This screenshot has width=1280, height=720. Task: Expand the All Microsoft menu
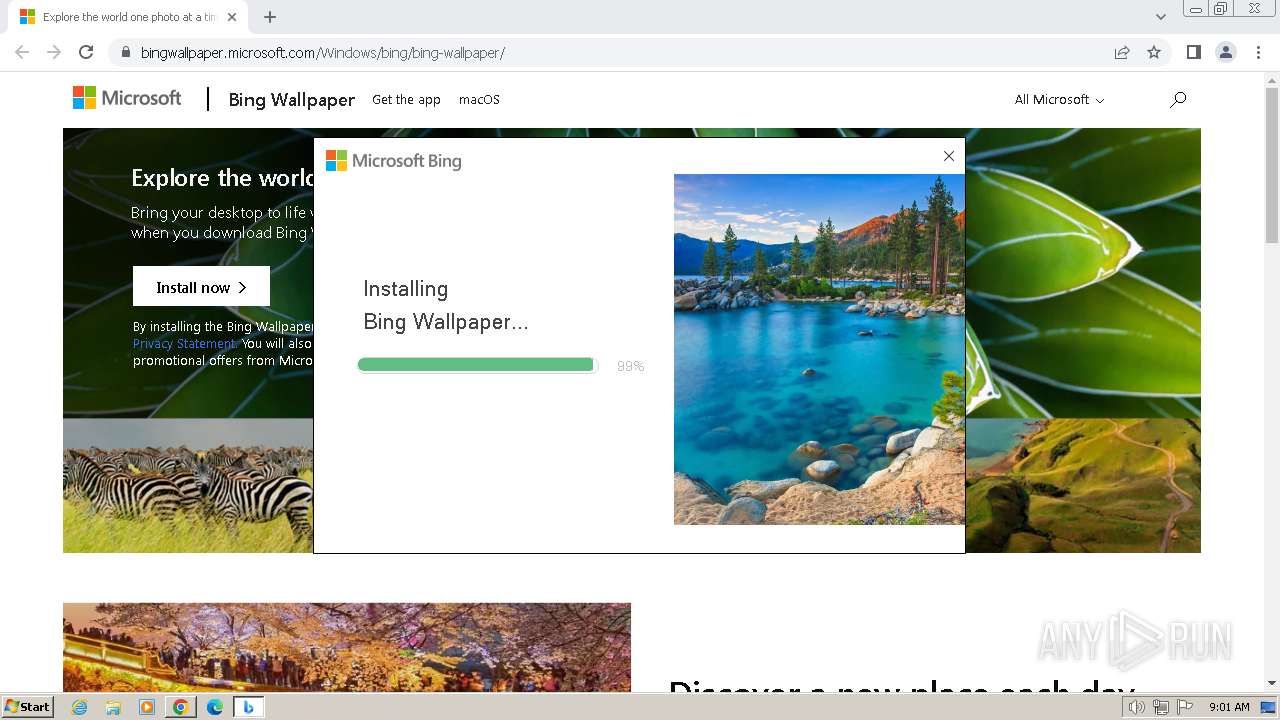(1059, 99)
